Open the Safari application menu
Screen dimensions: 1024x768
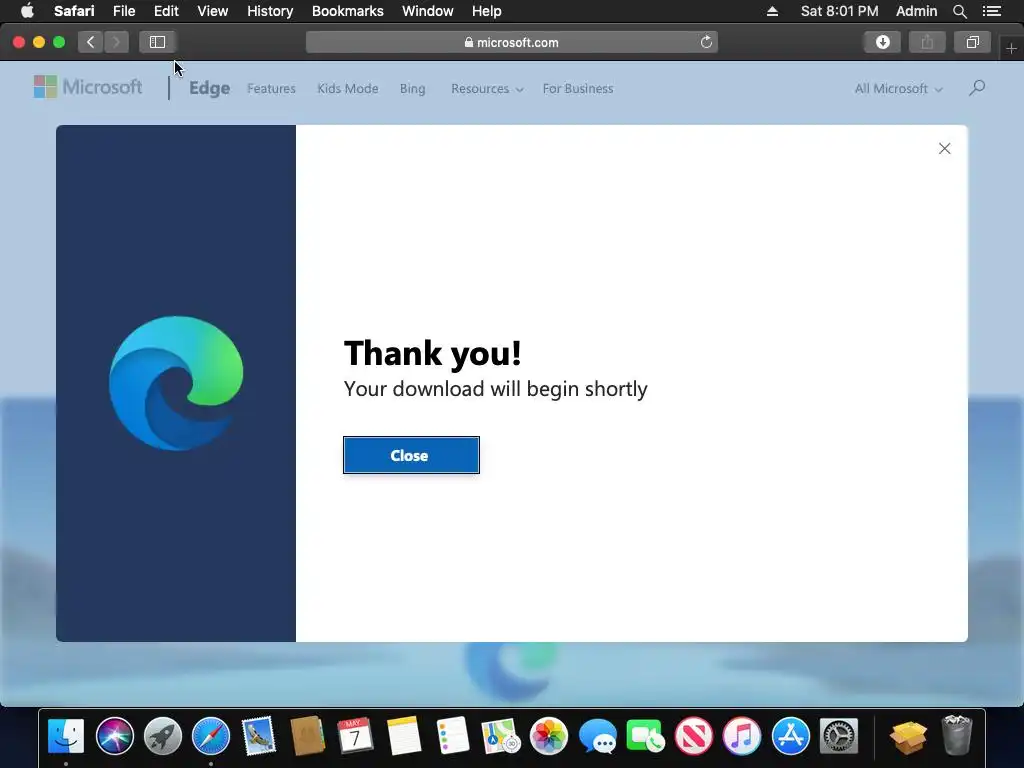(74, 11)
